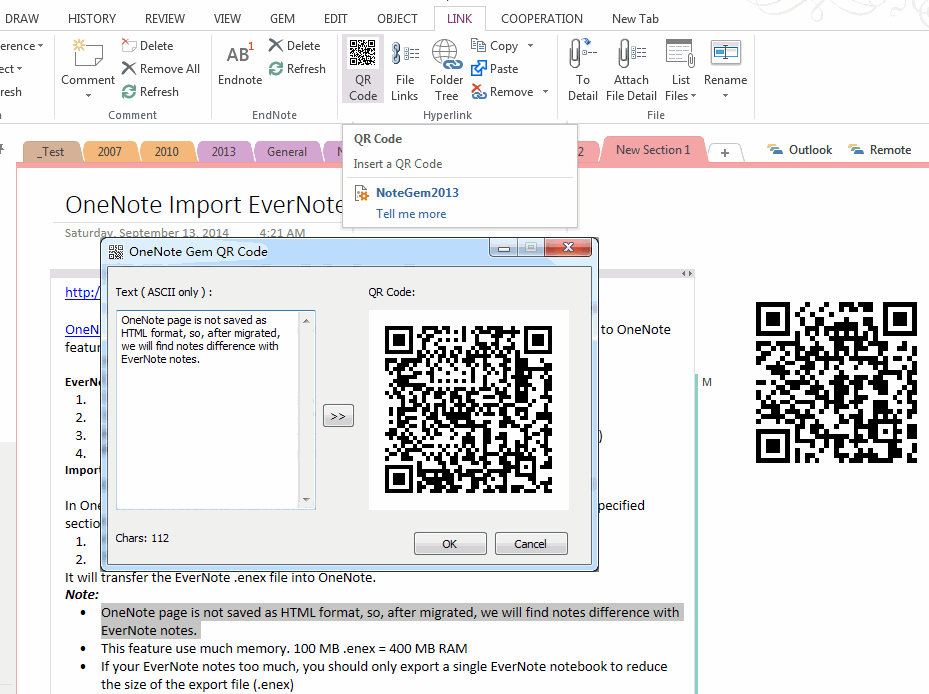Image resolution: width=929 pixels, height=694 pixels.
Task: Select the _Test section tab
Action: point(52,152)
